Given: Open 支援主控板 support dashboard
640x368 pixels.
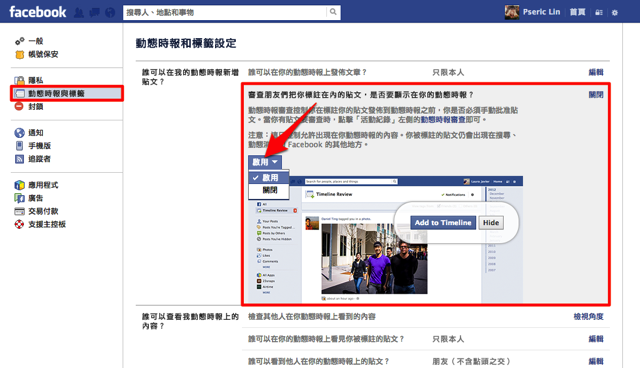Looking at the screenshot, I should tap(47, 224).
